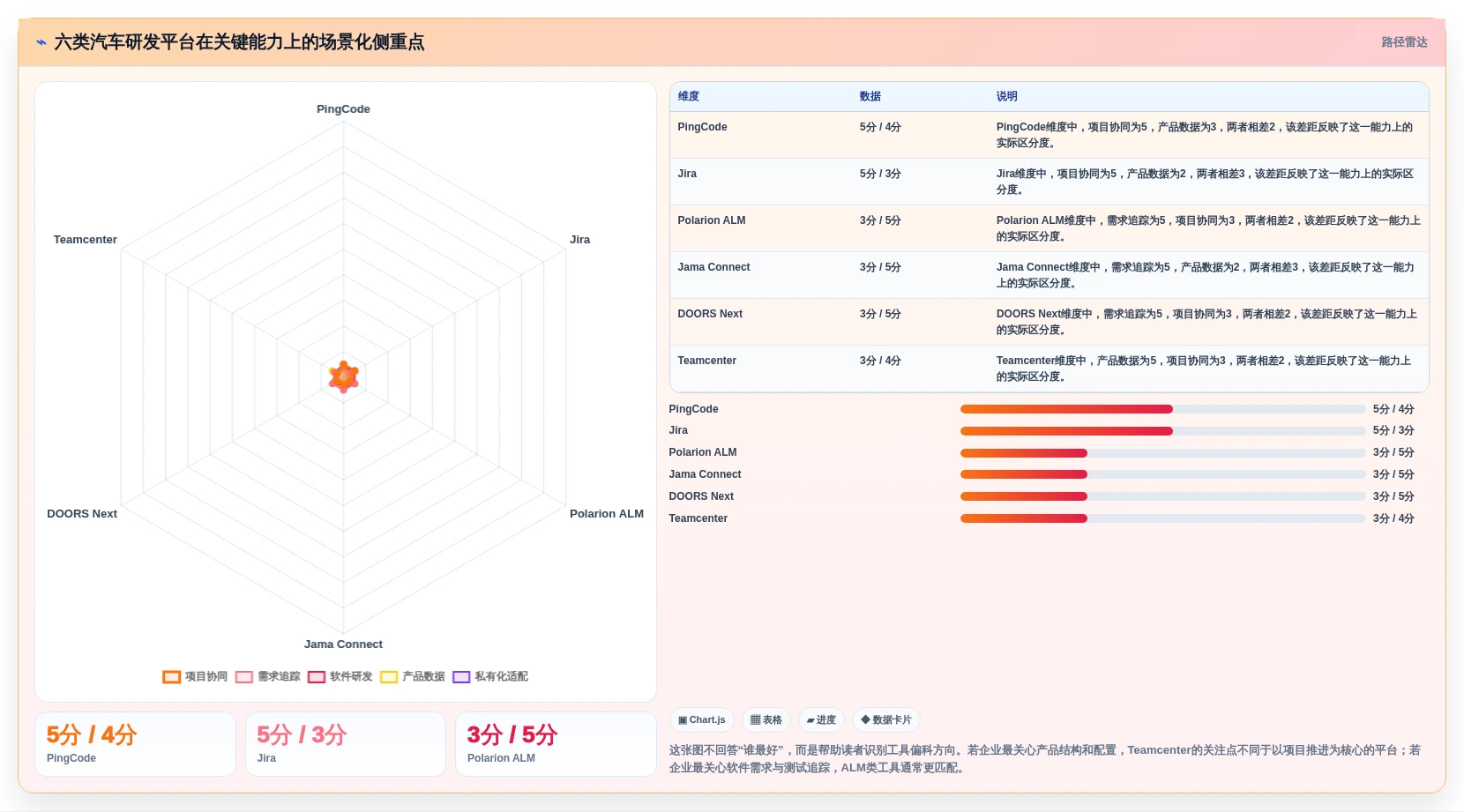1464x812 pixels.
Task: Click the Jira progress bar
Action: point(1162,431)
